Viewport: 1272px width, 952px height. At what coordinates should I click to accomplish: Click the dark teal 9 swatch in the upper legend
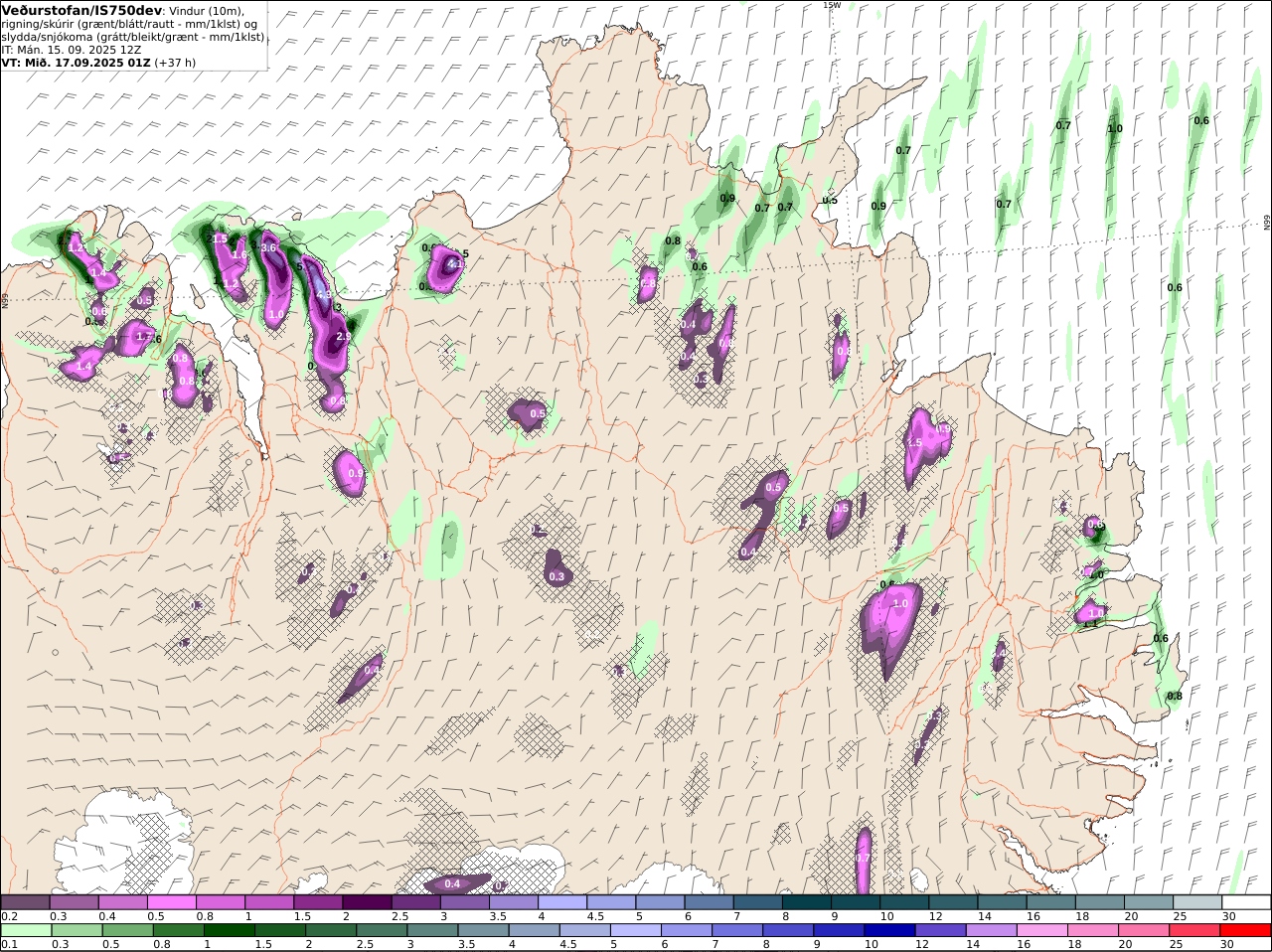pyautogui.click(x=856, y=901)
